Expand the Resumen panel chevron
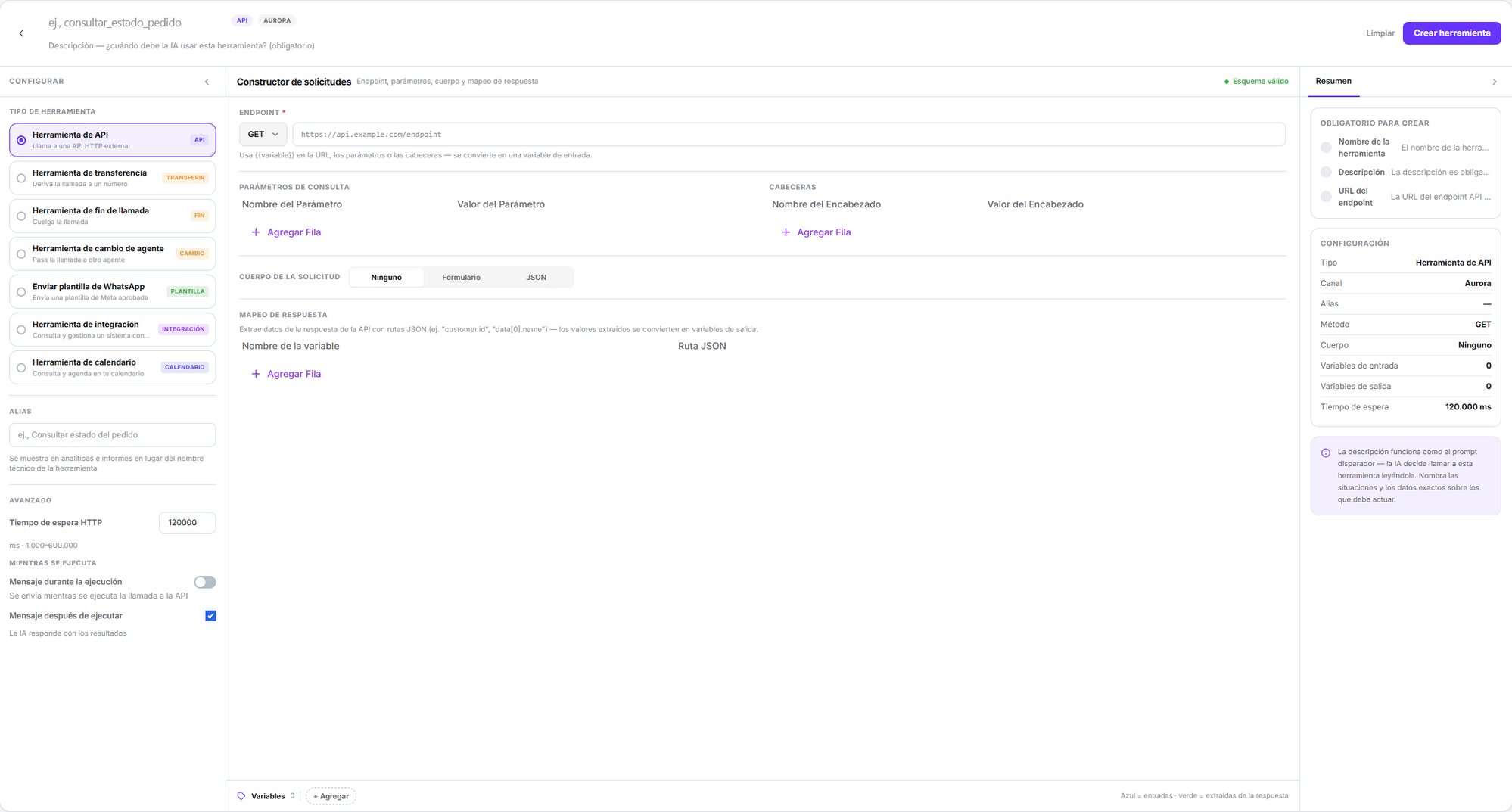This screenshot has width=1512, height=812. 1494,82
